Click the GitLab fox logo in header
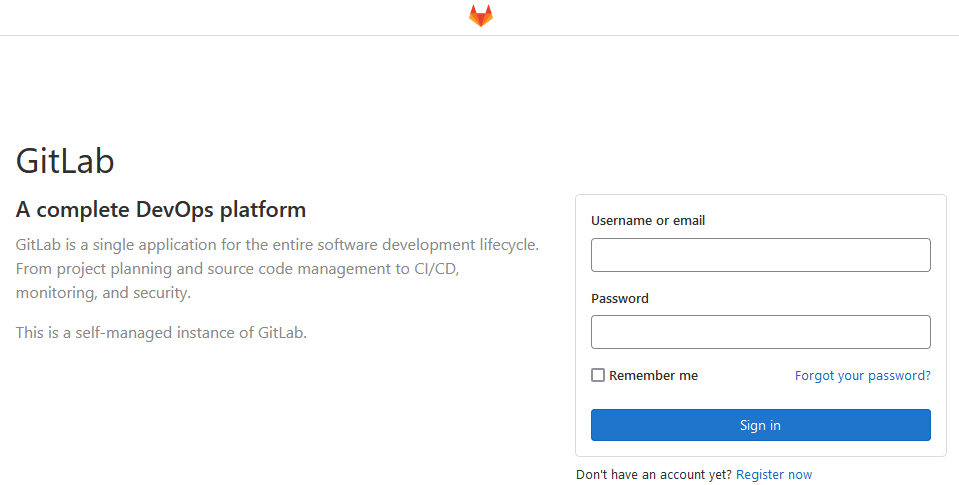Viewport: 959px width, 485px height. click(x=481, y=16)
